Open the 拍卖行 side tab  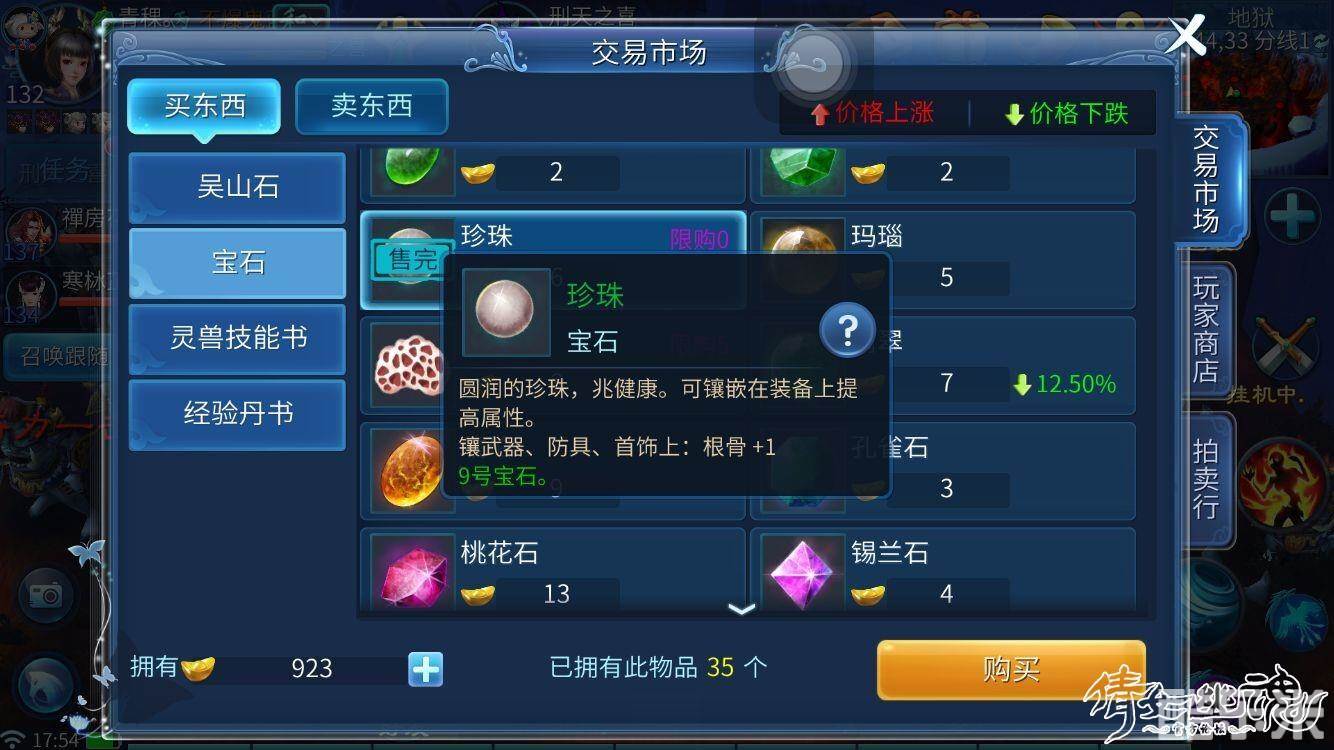(1206, 479)
